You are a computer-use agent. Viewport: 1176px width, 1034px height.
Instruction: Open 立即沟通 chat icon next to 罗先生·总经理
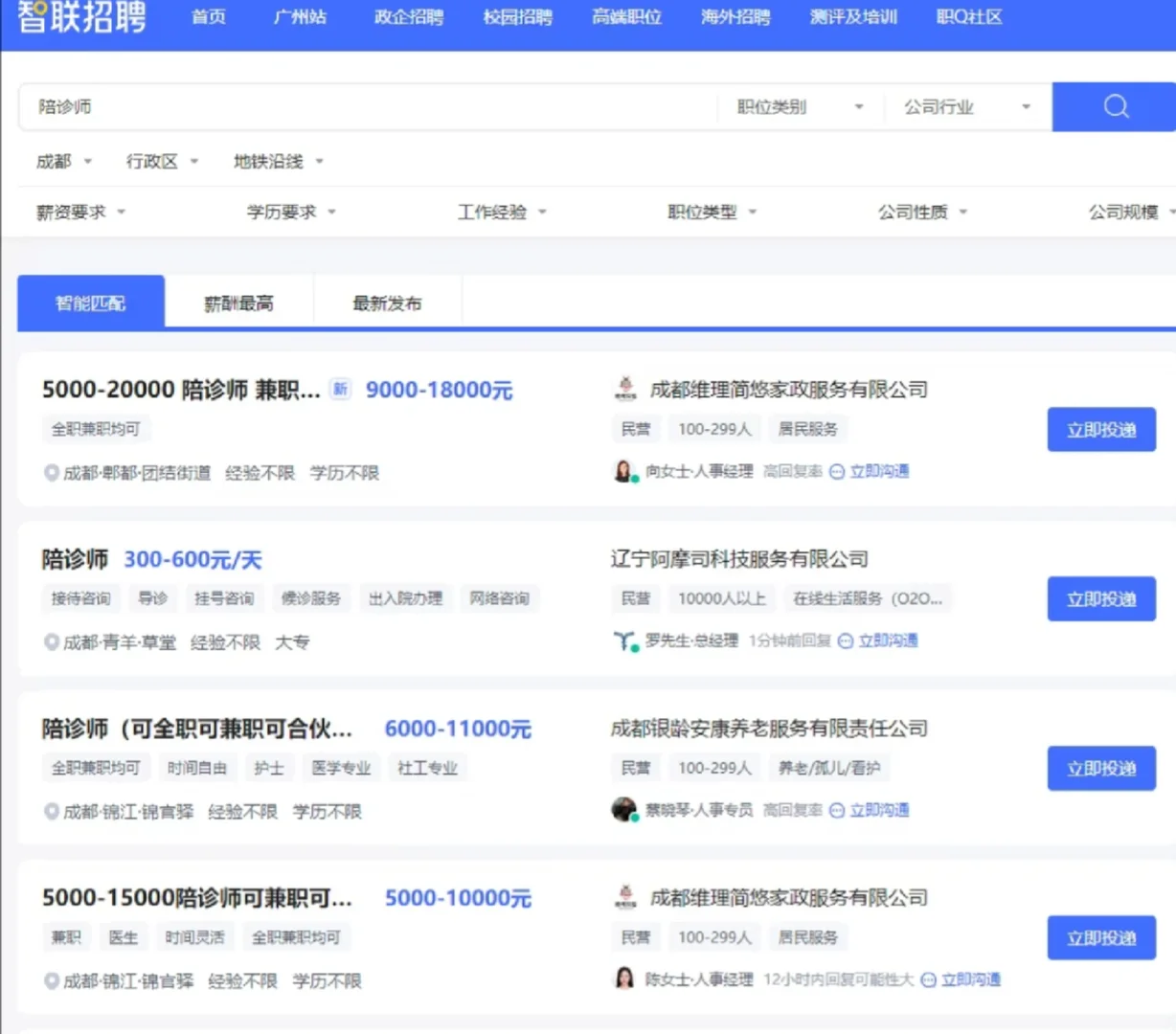coord(845,641)
